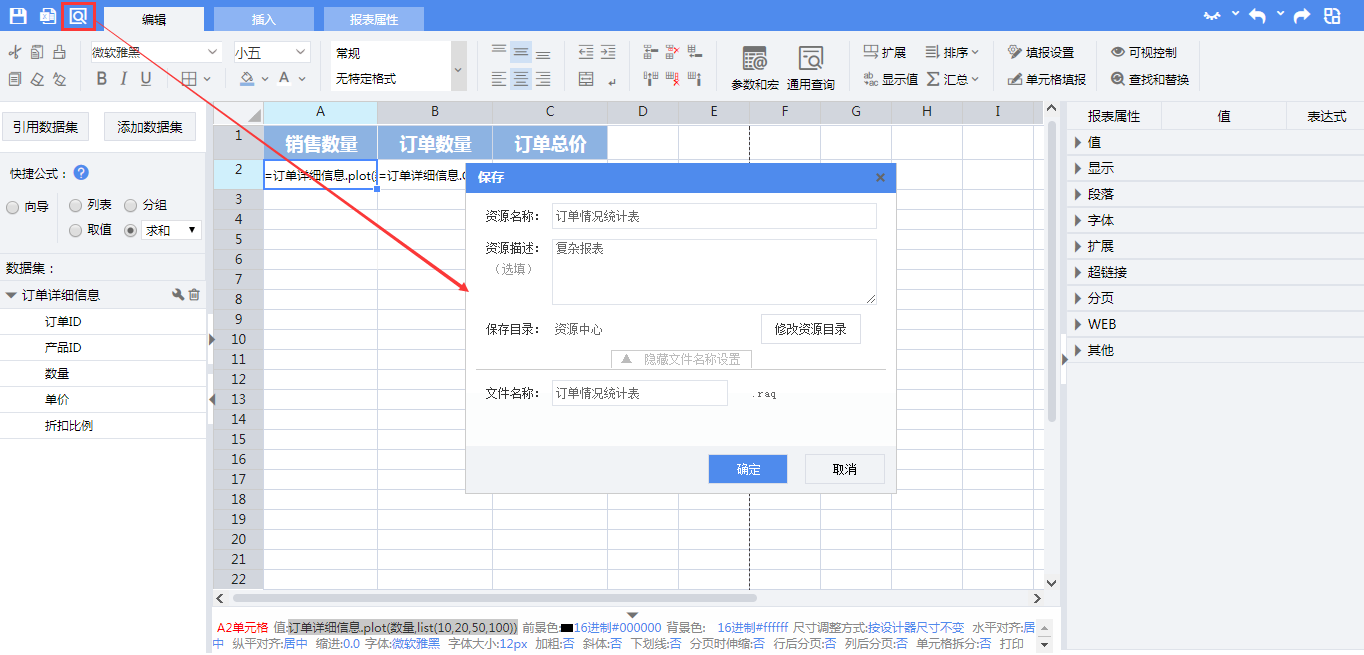
Task: Select the 分组 radio button
Action: coord(131,205)
